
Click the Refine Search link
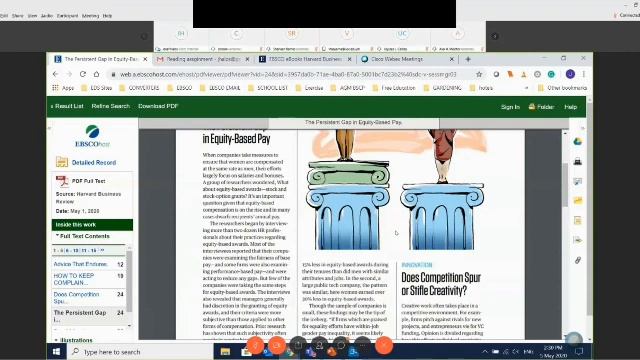click(111, 106)
